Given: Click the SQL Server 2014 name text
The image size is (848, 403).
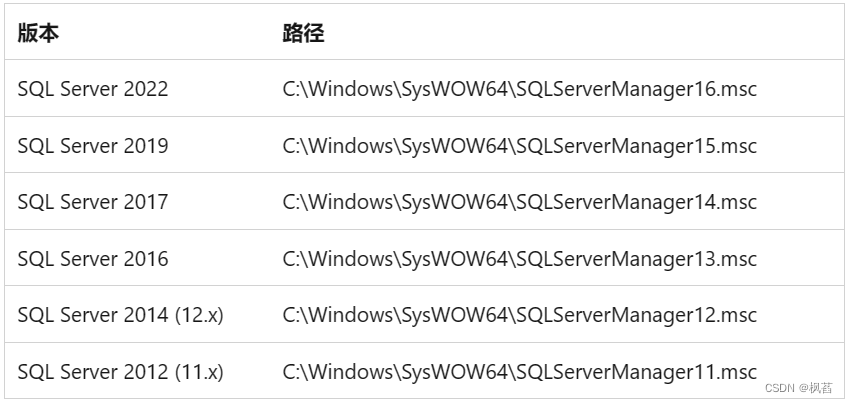Looking at the screenshot, I should pos(92,315).
